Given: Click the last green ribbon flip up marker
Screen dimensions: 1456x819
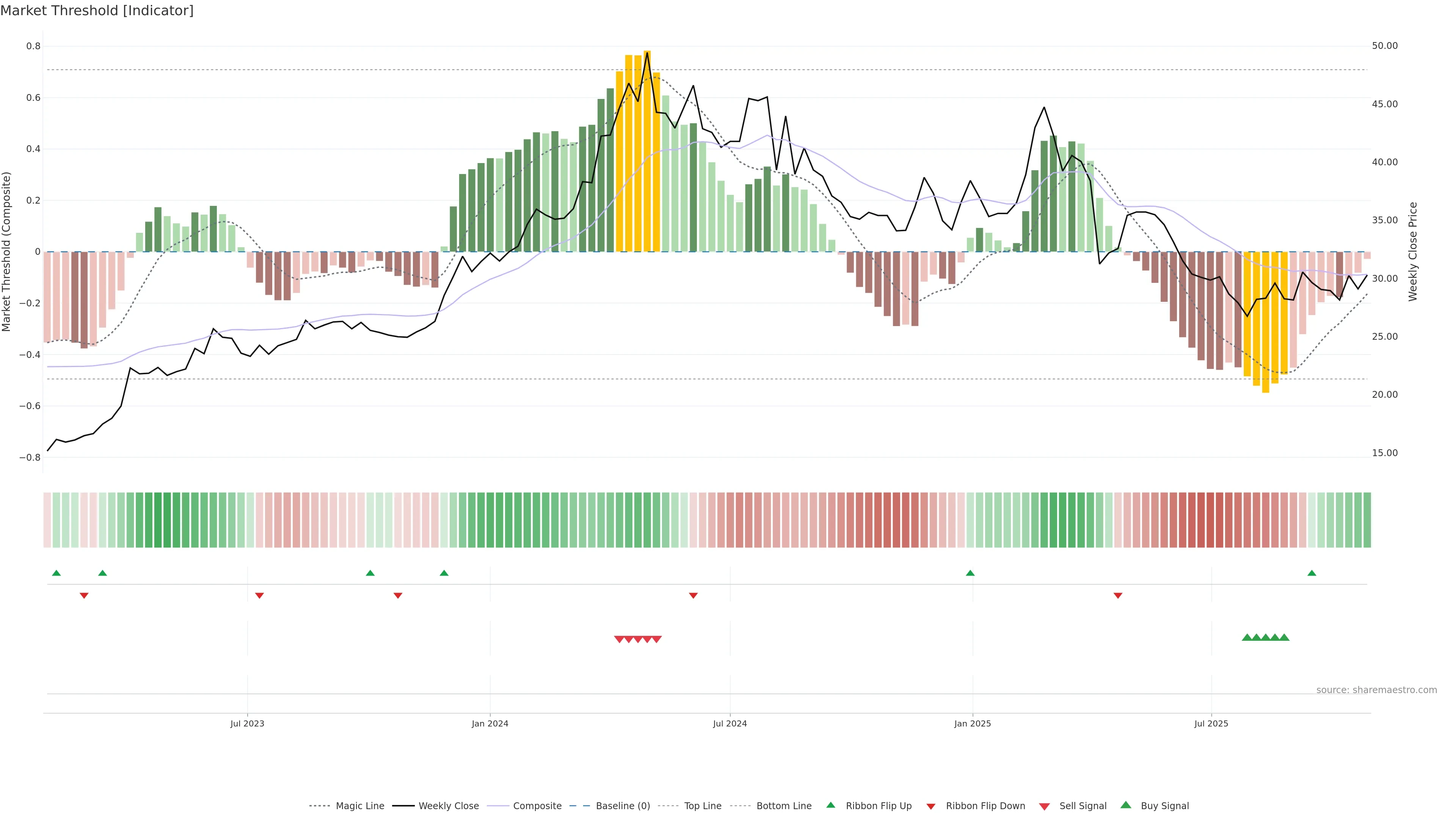Looking at the screenshot, I should [x=1312, y=573].
